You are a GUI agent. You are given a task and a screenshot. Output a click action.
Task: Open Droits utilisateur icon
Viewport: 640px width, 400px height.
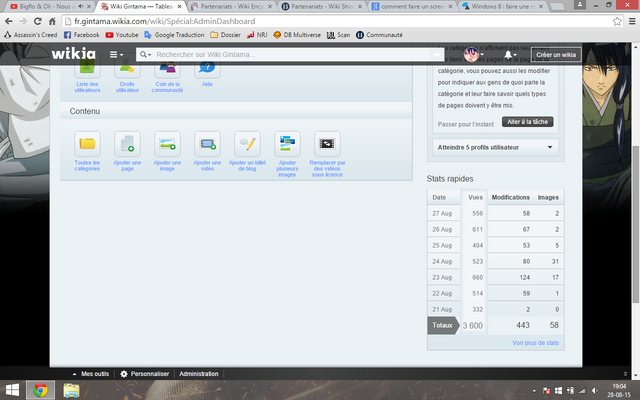click(x=127, y=71)
